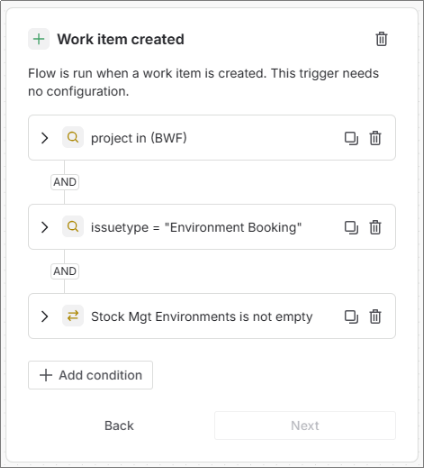This screenshot has height=468, width=425.
Task: Click the search icon for project condition
Action: point(73,137)
